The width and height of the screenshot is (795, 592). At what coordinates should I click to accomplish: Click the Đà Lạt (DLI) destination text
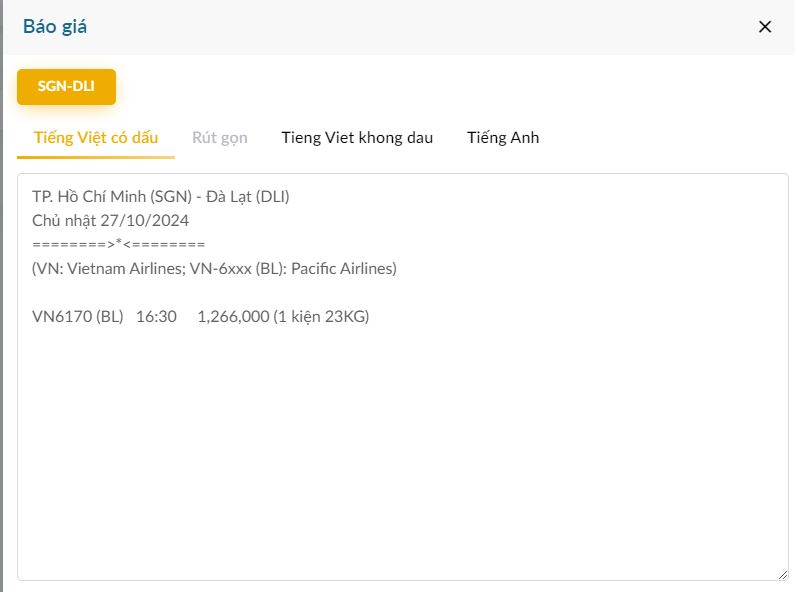click(248, 196)
